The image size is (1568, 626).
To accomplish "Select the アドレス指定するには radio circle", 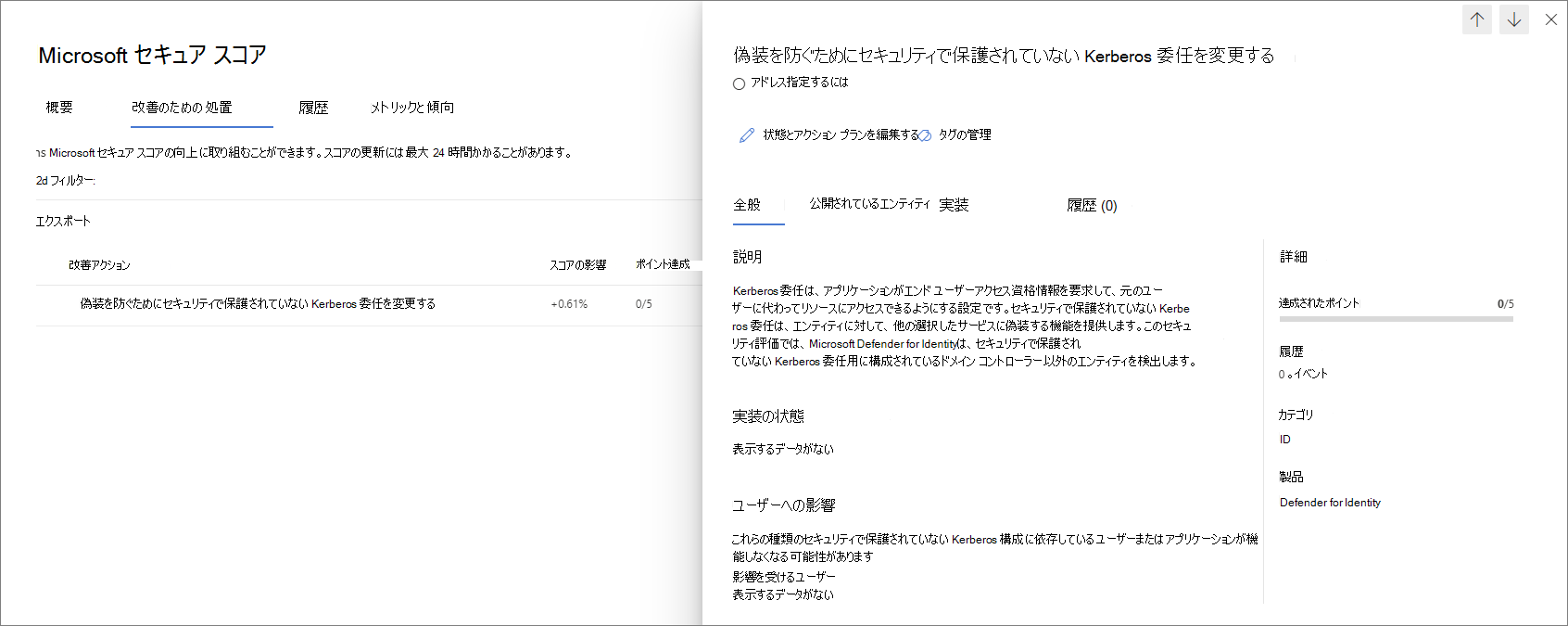I will pos(739,83).
